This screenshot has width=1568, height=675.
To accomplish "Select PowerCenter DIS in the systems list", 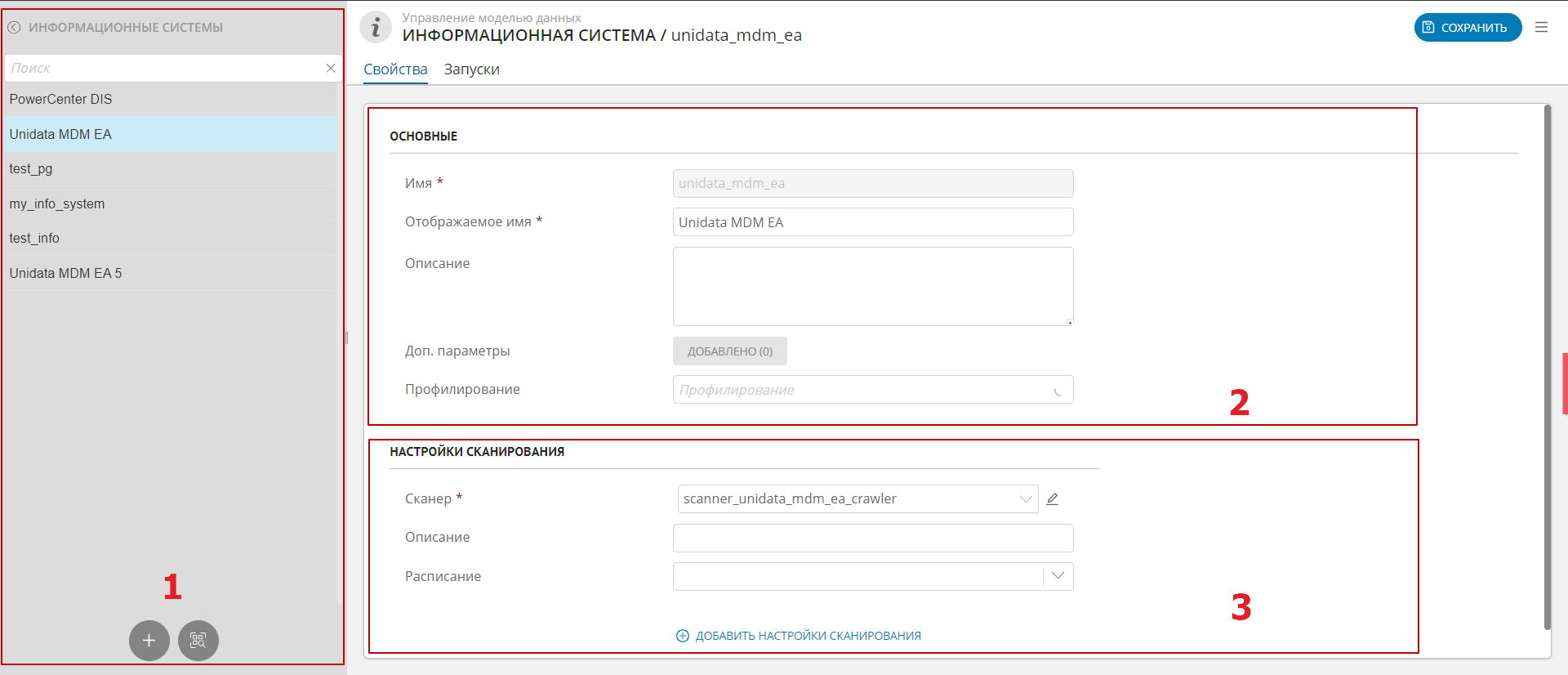I will click(x=170, y=99).
